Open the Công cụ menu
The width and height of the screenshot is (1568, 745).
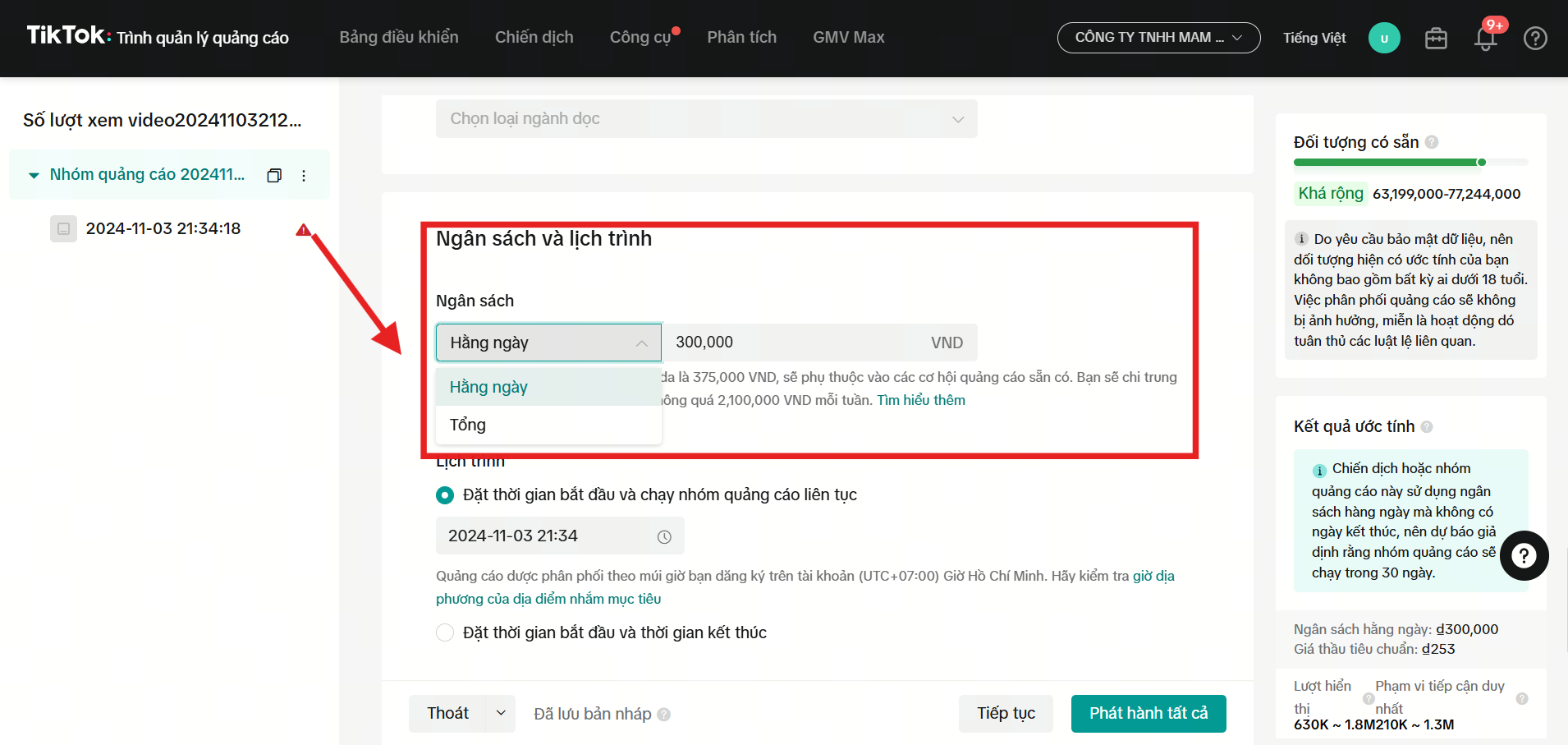click(640, 37)
